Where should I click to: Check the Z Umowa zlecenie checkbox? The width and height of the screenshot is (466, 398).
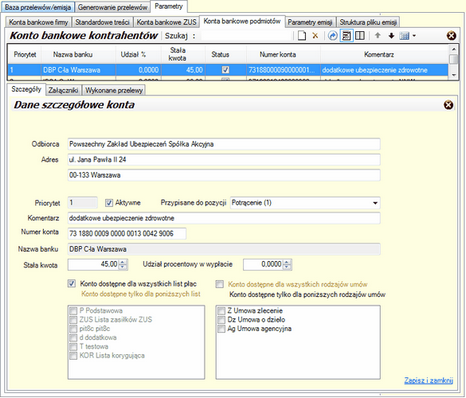point(221,311)
